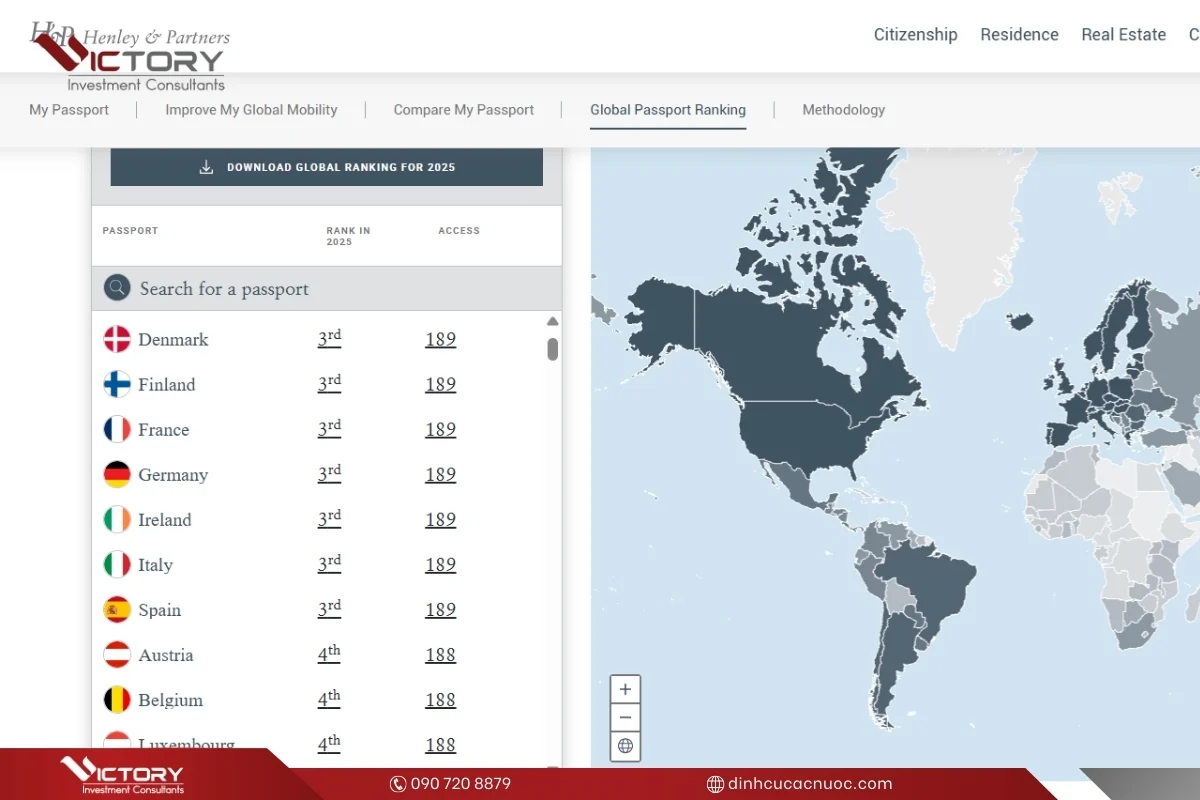Switch to Compare My Passport tab

[x=463, y=110]
